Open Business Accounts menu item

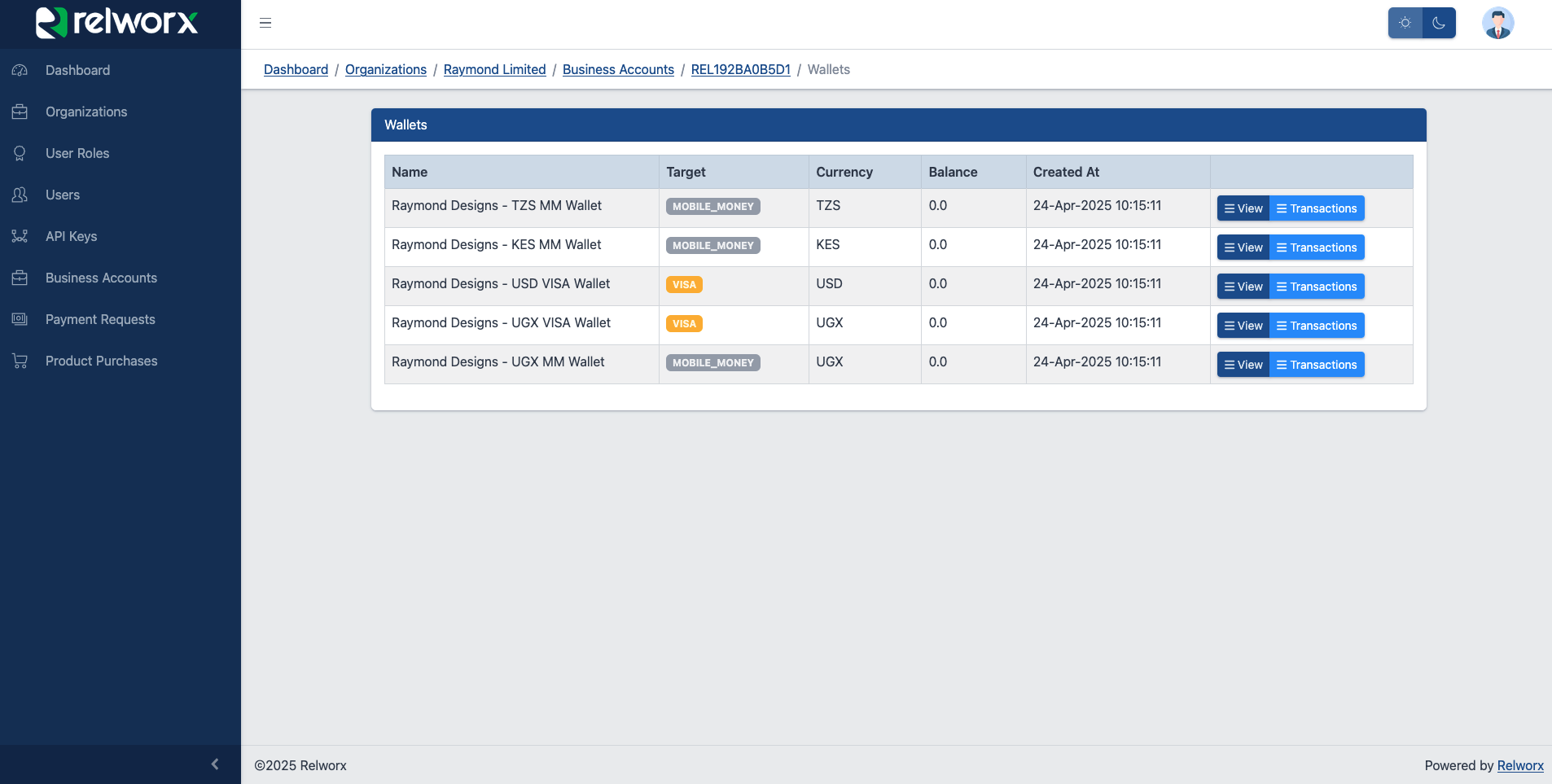(x=121, y=278)
